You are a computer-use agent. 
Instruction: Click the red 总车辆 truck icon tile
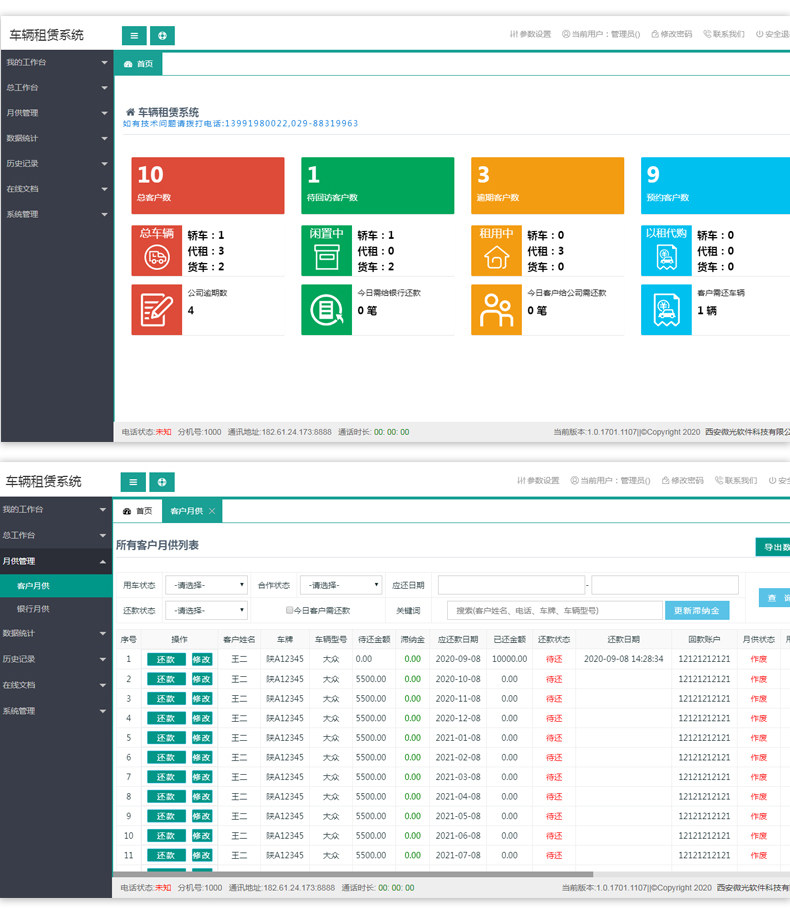click(x=157, y=251)
